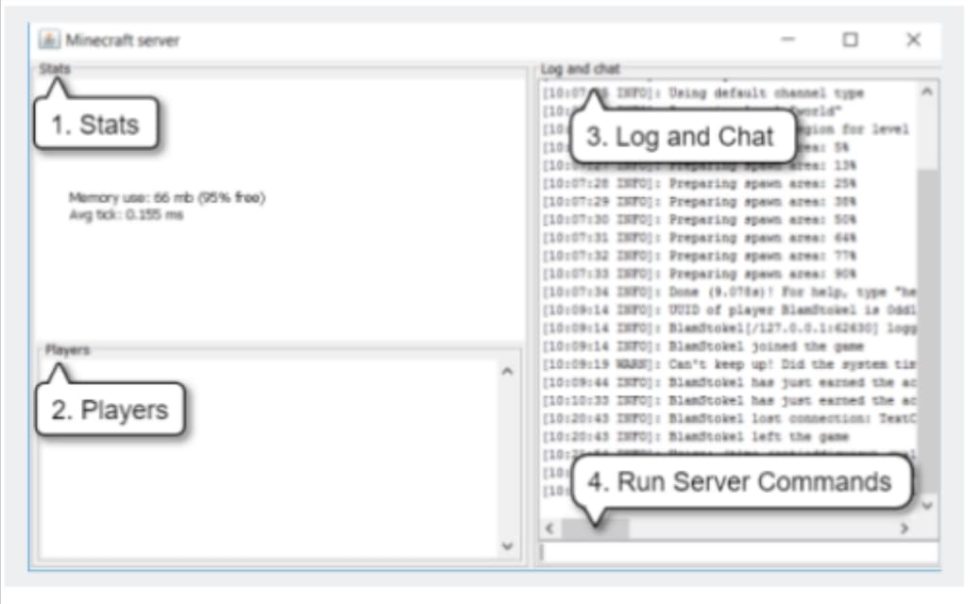Select the "Preparing spawn area: 64%" log line
The image size is (980, 604).
(699, 238)
